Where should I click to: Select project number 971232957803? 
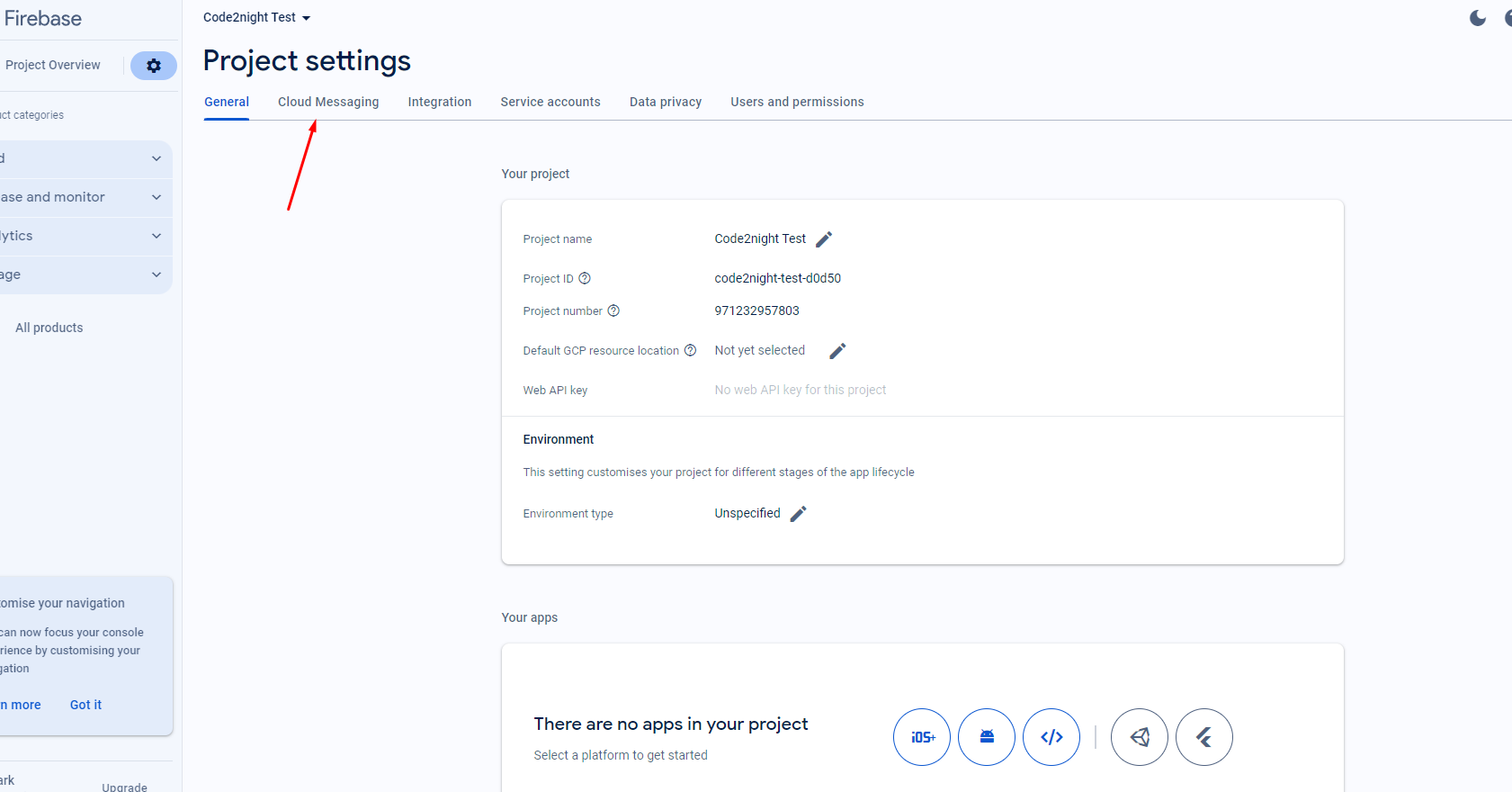[757, 310]
